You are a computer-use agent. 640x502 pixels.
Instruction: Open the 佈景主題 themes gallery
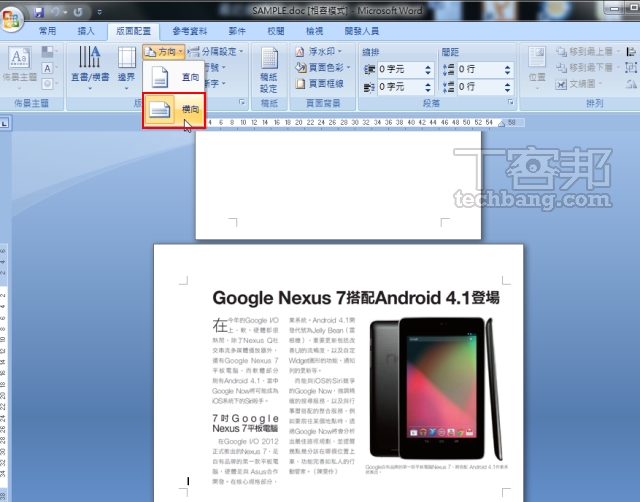[x=20, y=67]
